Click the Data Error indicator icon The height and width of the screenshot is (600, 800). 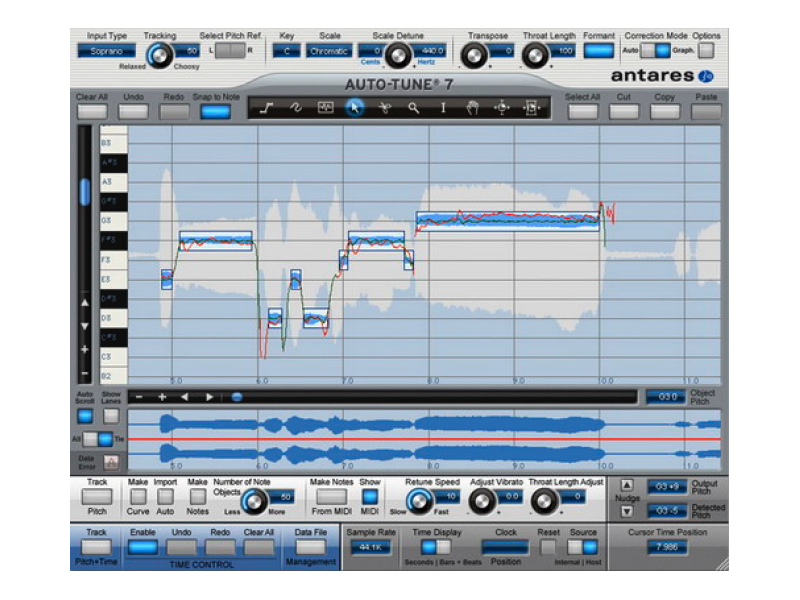(x=111, y=462)
